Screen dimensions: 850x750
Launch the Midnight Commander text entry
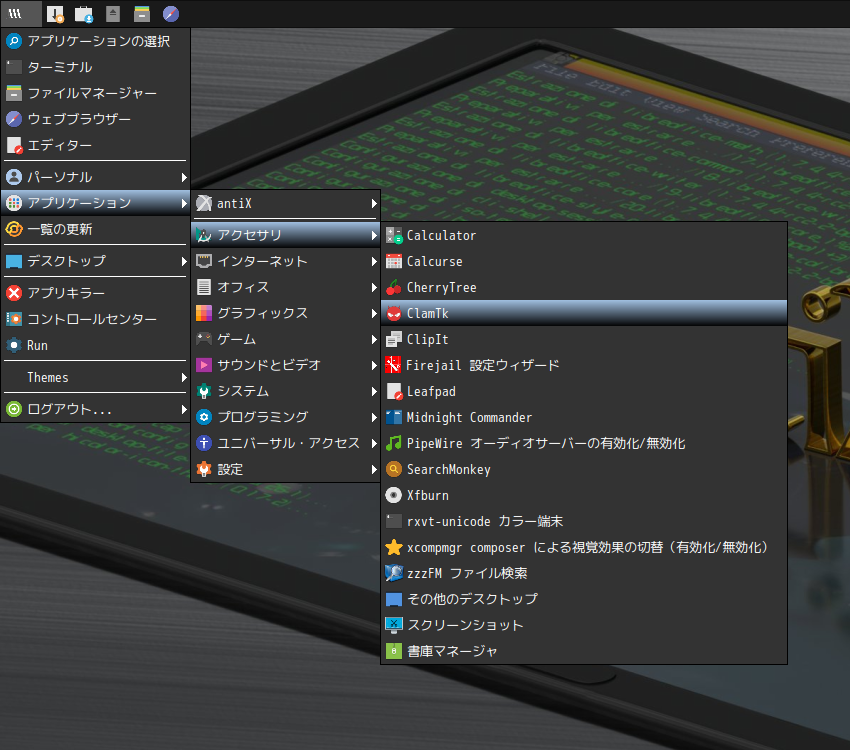[469, 417]
